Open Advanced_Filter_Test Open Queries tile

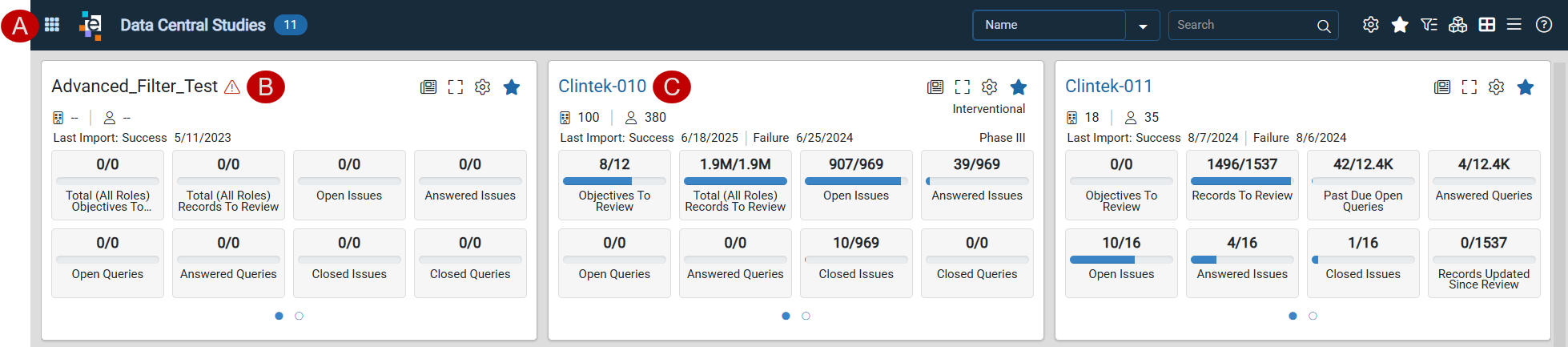[x=107, y=264]
